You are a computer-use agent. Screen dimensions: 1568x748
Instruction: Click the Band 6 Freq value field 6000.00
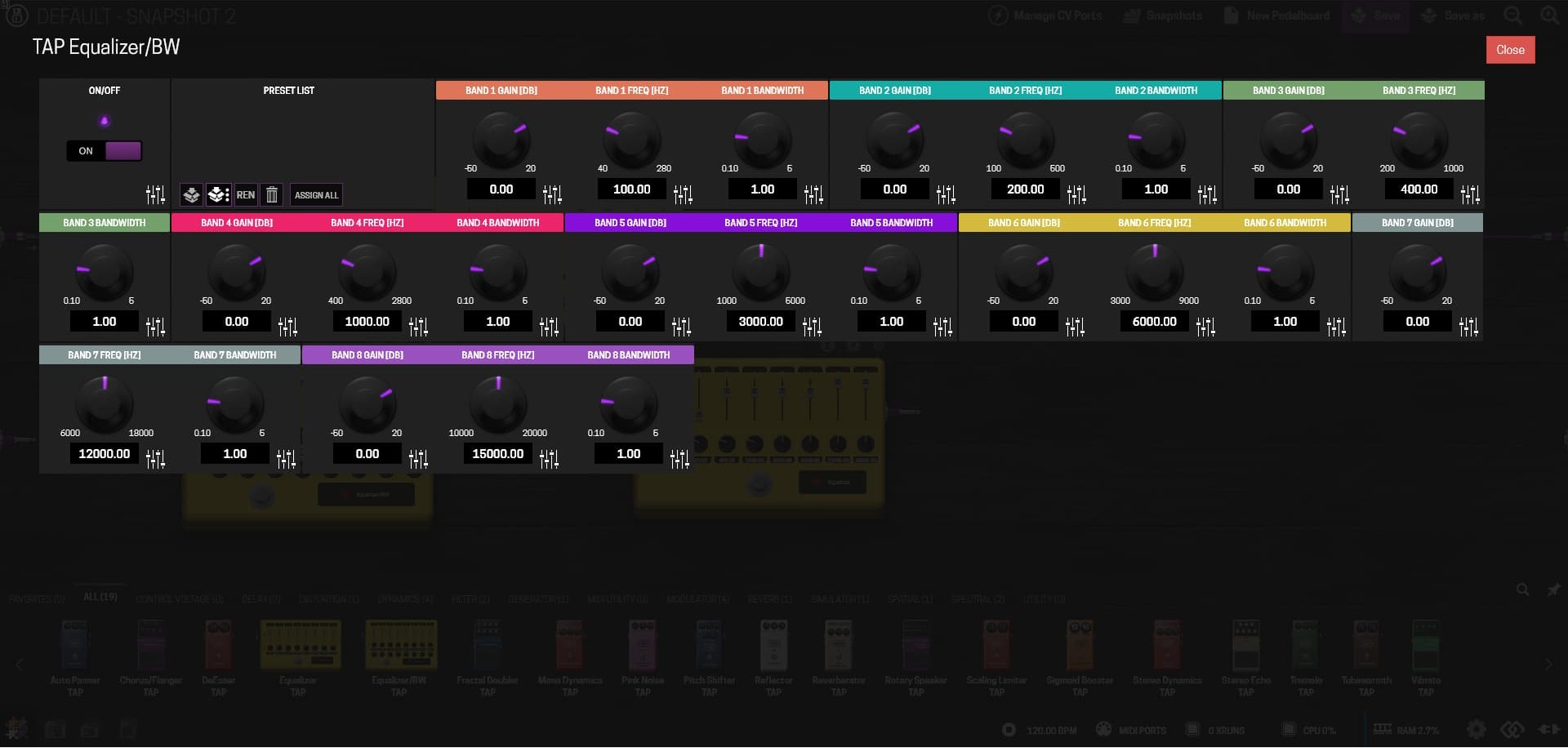tap(1155, 322)
